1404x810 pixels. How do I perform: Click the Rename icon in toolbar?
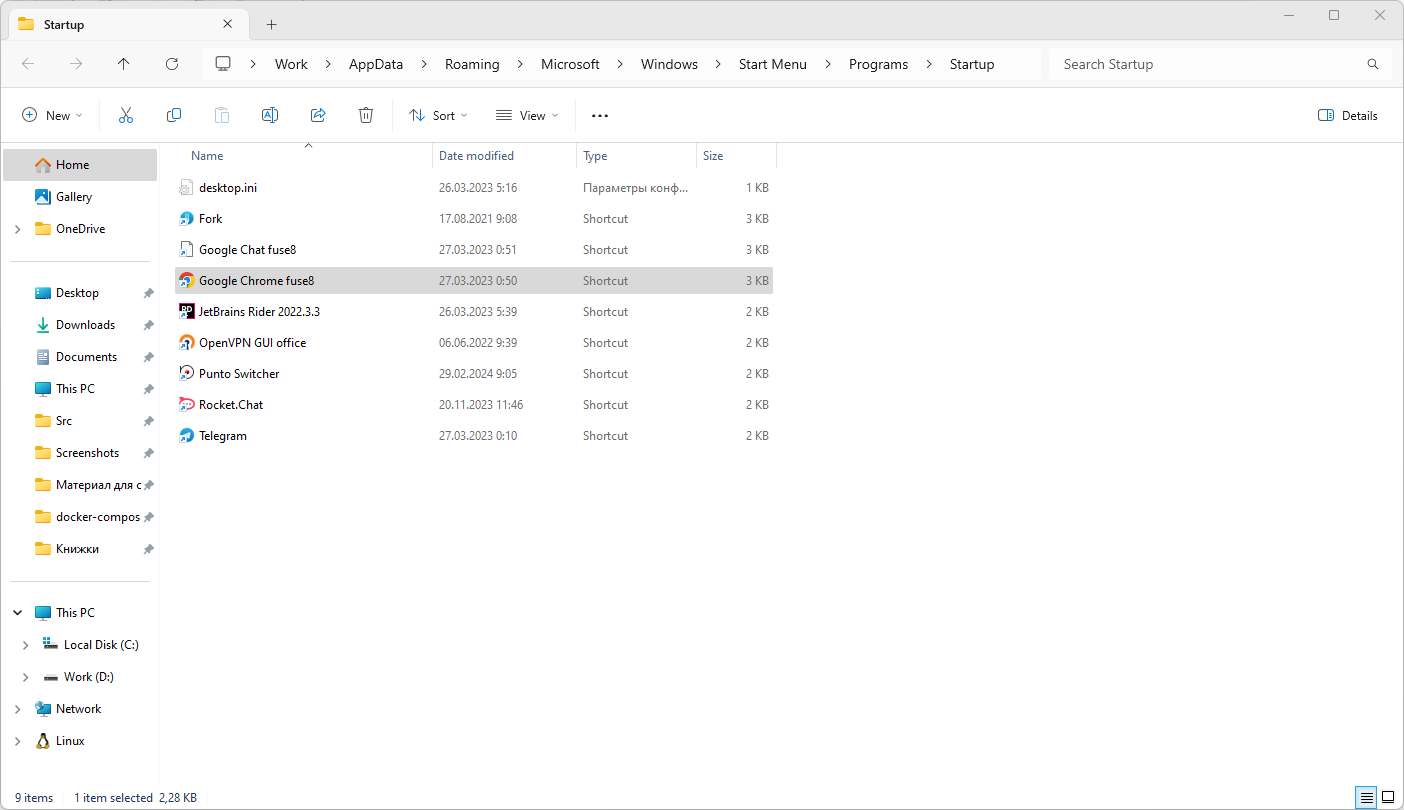(x=270, y=116)
